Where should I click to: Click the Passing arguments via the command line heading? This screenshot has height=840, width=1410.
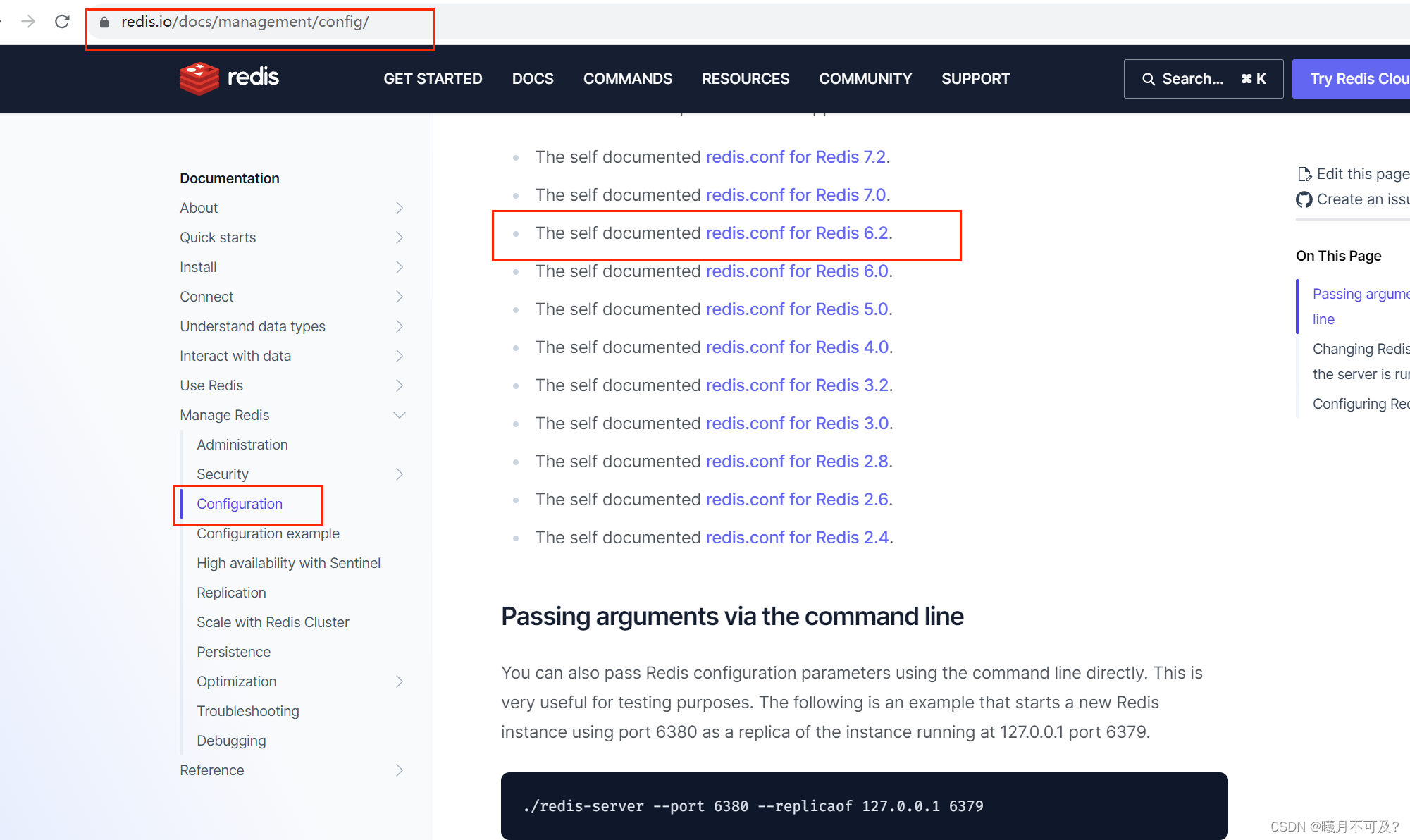[732, 617]
